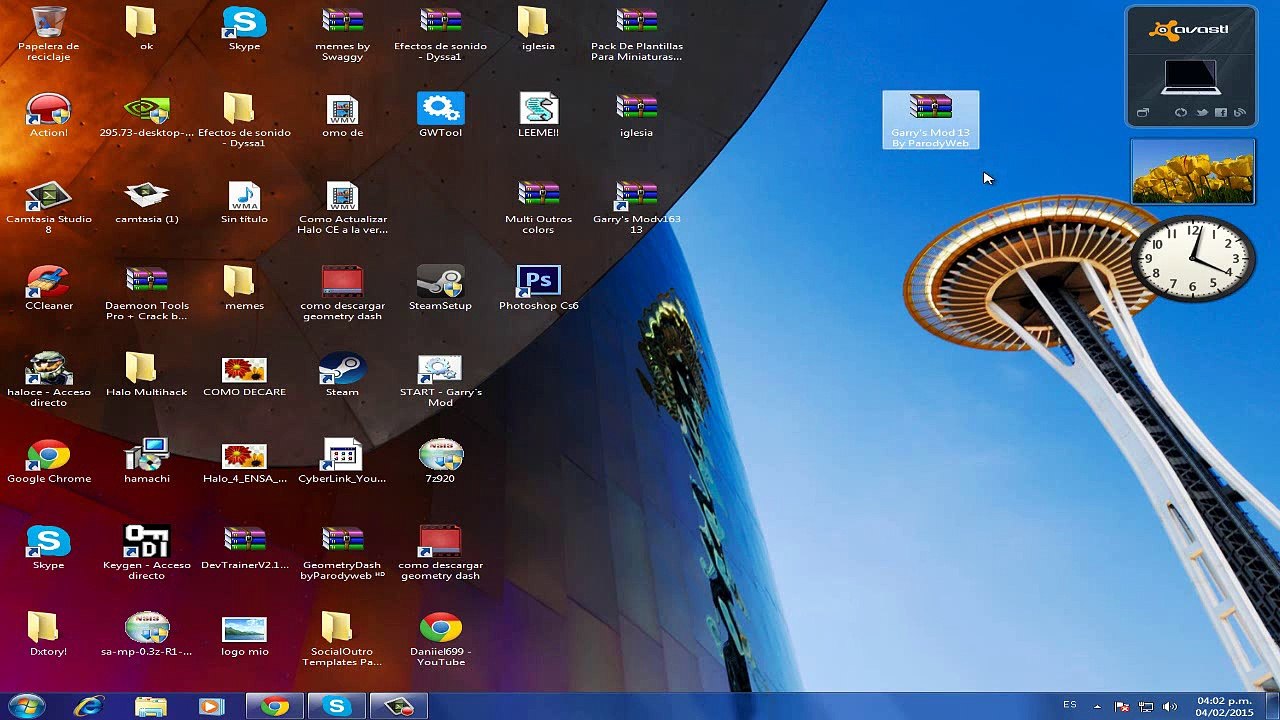Select the CCleaner shortcut icon
The height and width of the screenshot is (720, 1280).
[48, 288]
